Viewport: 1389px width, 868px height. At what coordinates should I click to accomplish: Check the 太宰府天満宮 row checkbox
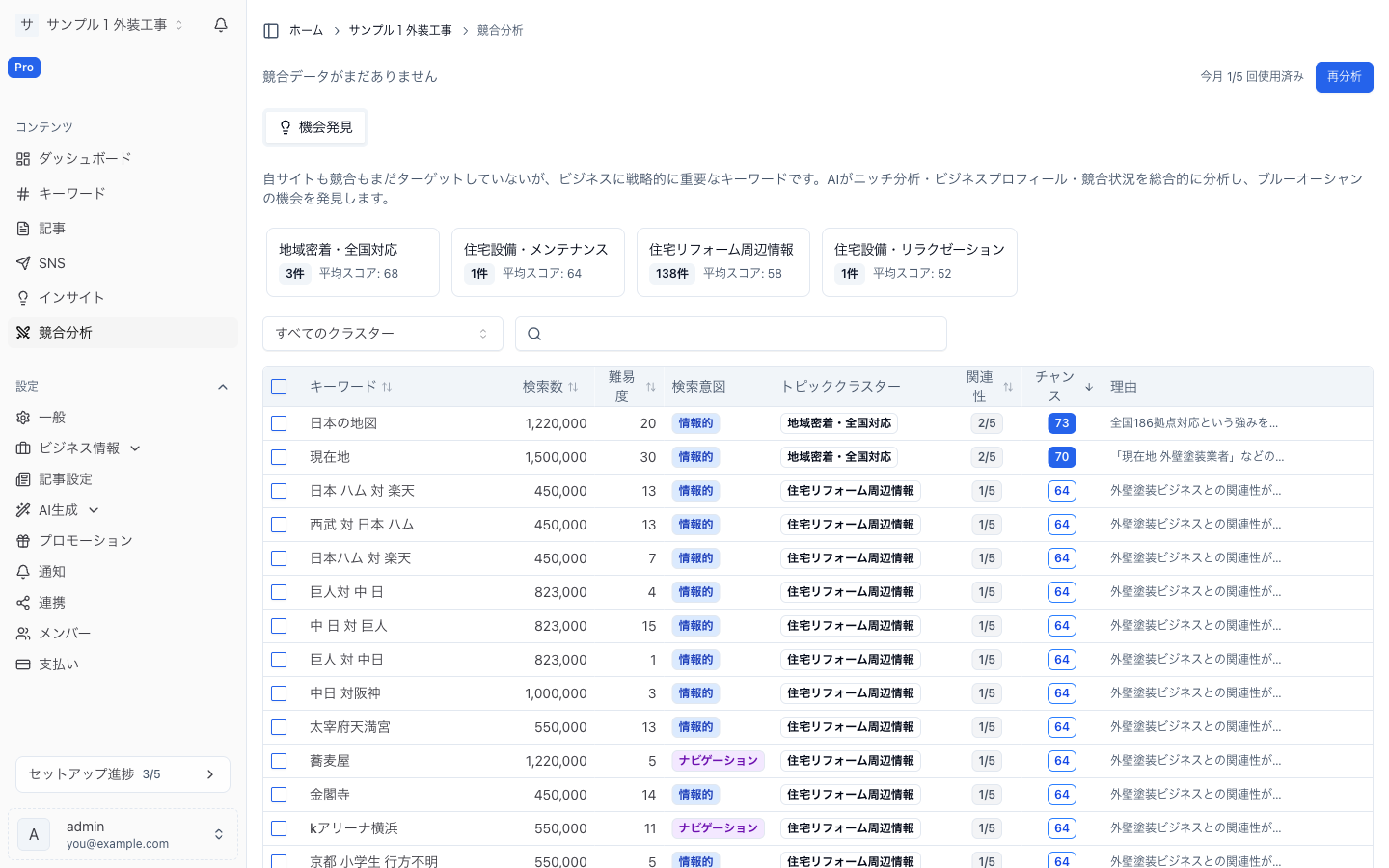click(x=279, y=727)
